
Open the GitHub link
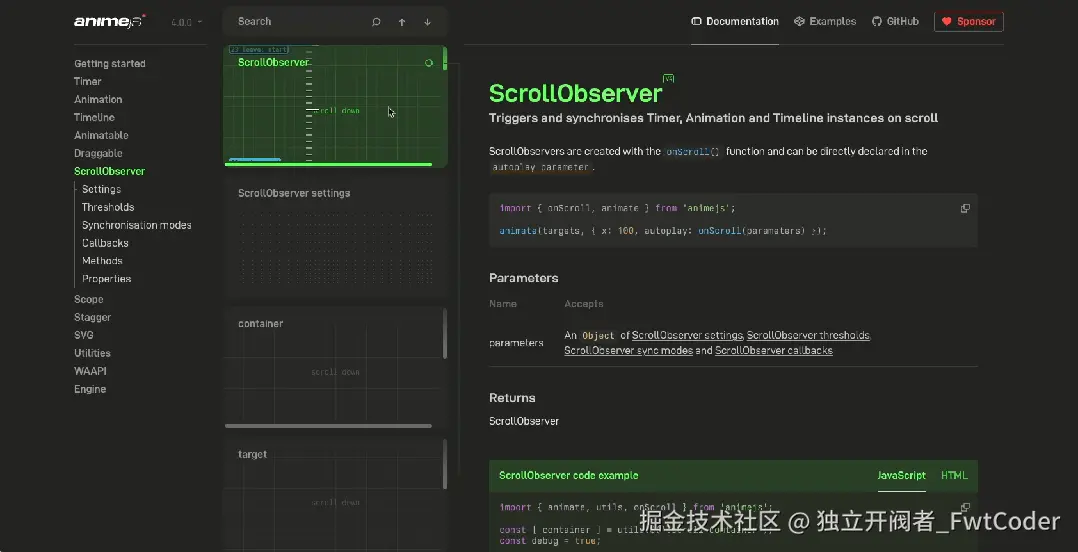(895, 21)
